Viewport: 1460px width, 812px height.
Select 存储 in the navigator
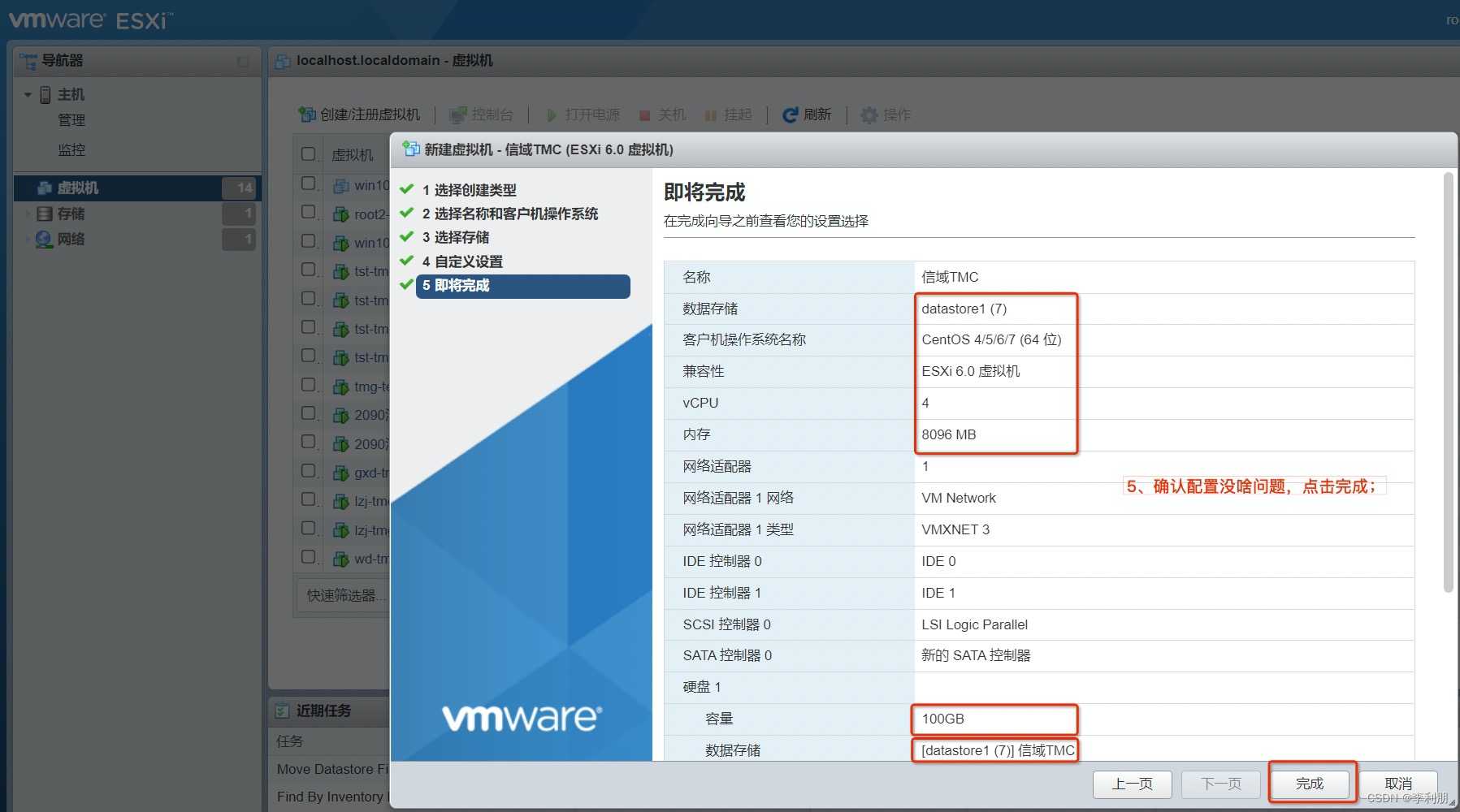71,214
